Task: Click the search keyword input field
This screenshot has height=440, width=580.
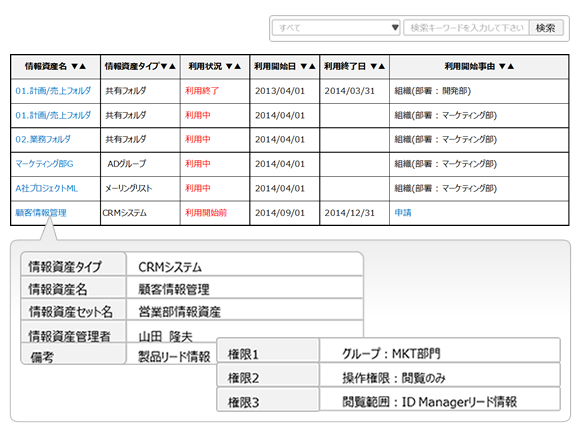Action: 466,28
